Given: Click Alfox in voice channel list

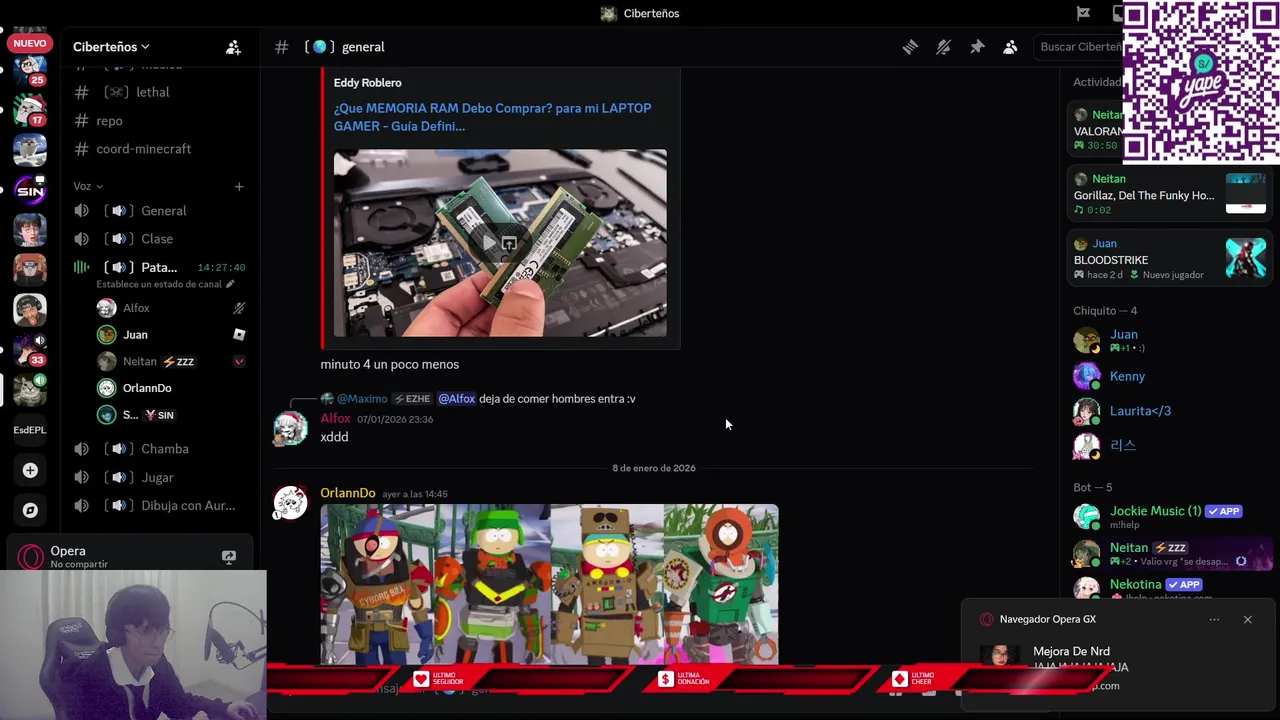Looking at the screenshot, I should [136, 308].
